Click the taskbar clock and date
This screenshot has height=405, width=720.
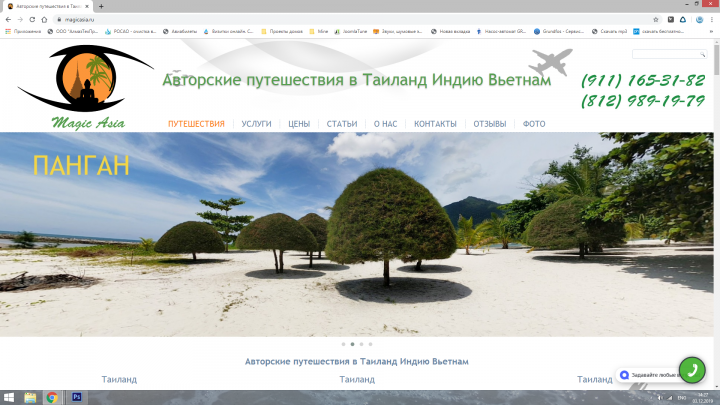(703, 398)
